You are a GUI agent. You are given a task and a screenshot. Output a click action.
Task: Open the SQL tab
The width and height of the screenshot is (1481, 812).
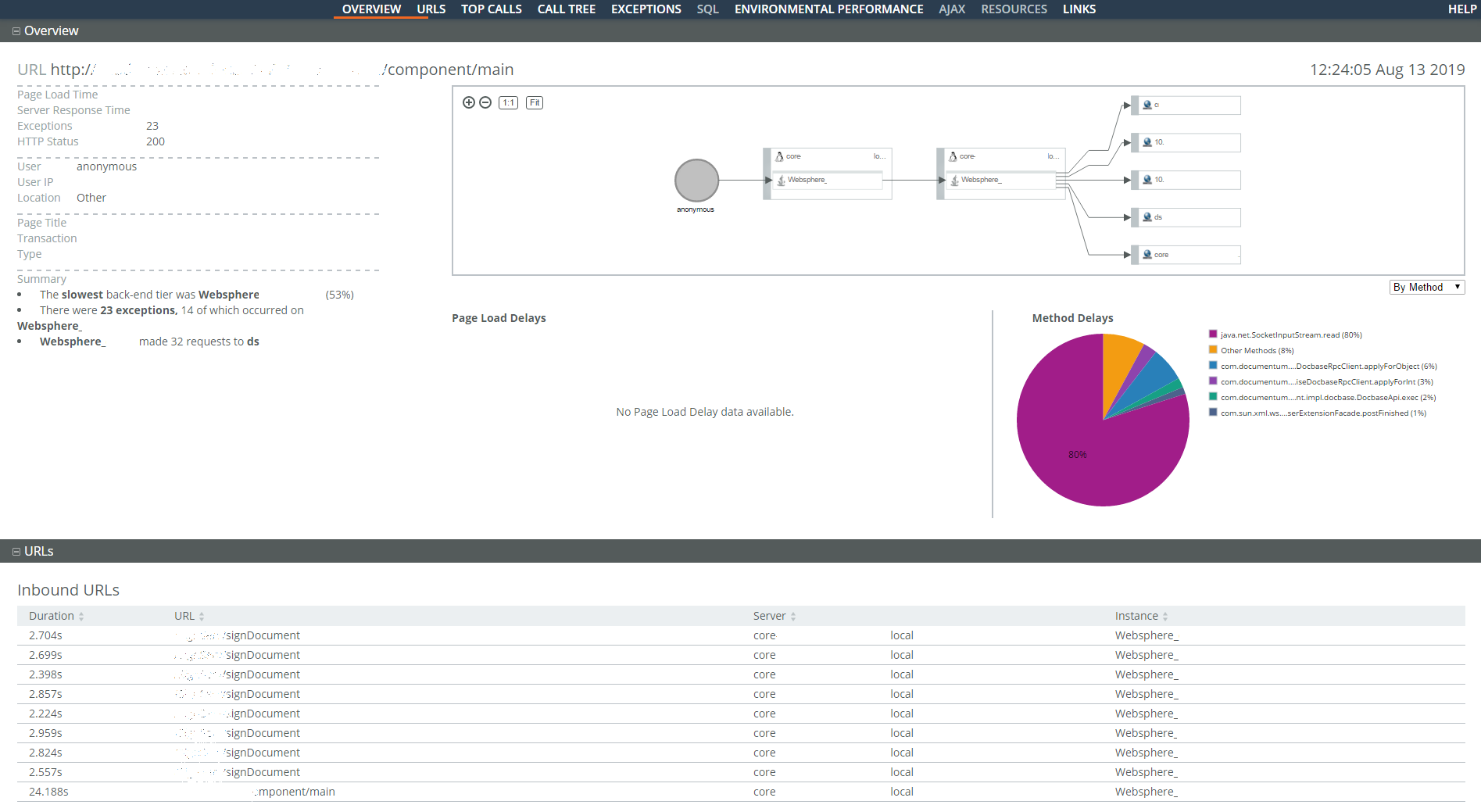(708, 9)
